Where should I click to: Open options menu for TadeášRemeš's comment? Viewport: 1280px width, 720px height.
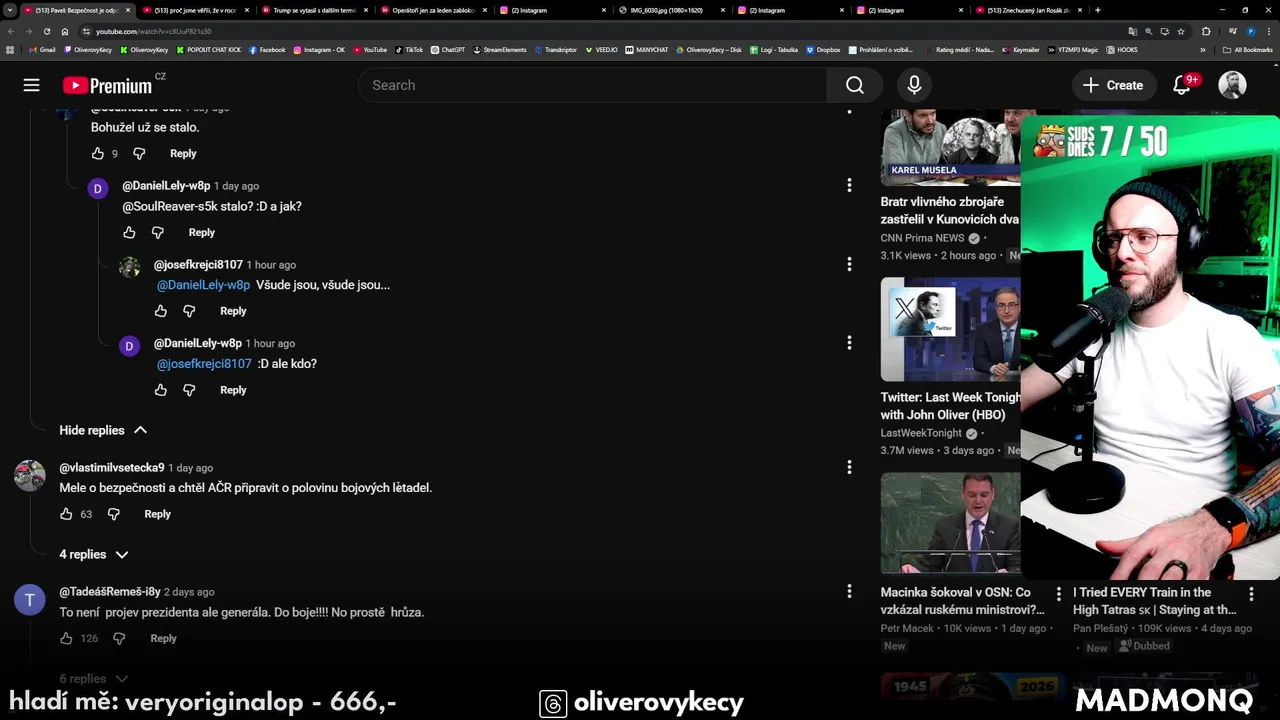coord(849,591)
